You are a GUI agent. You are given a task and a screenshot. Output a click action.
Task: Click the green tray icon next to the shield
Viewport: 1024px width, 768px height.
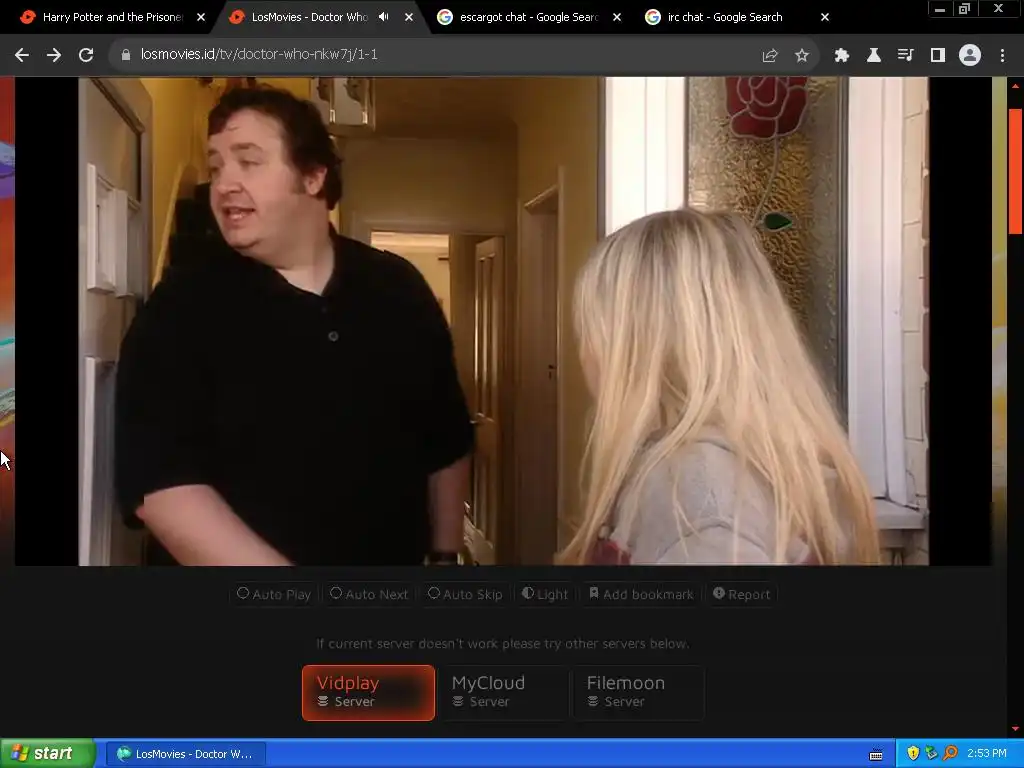click(x=932, y=754)
